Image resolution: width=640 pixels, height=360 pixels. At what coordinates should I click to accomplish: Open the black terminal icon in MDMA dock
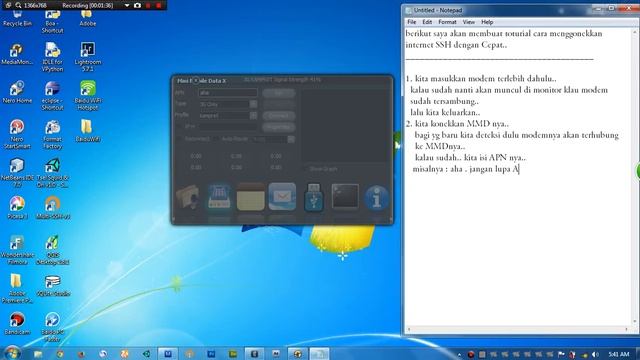[345, 197]
